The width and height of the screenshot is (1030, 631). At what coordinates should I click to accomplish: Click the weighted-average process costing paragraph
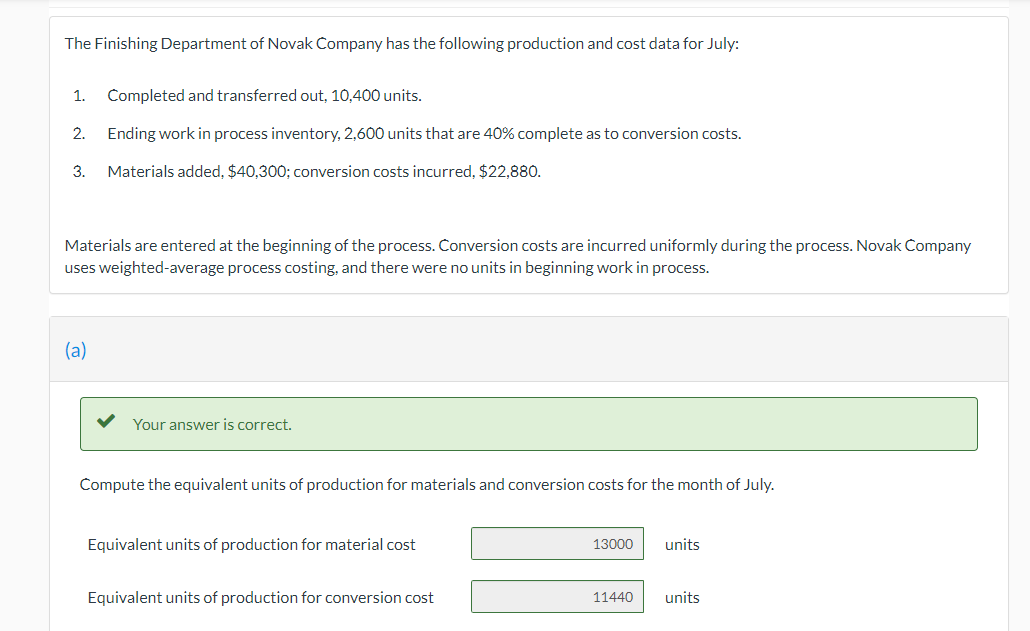(517, 256)
